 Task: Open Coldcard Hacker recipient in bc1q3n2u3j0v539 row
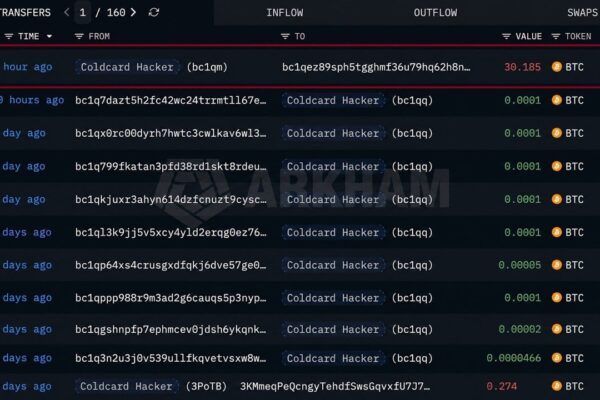[333, 358]
